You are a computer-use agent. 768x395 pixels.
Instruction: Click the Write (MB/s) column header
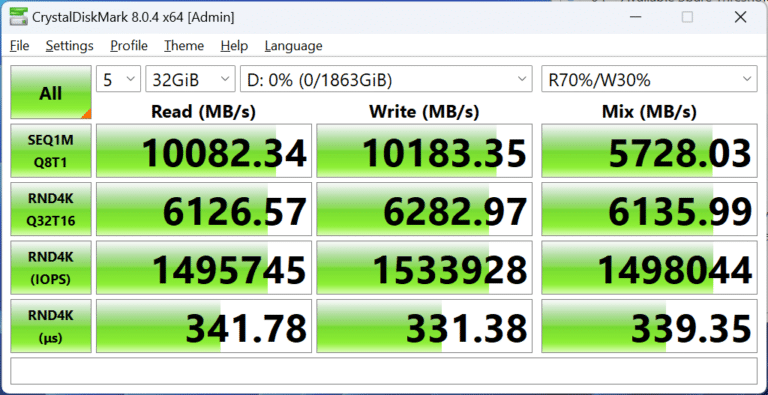(424, 112)
